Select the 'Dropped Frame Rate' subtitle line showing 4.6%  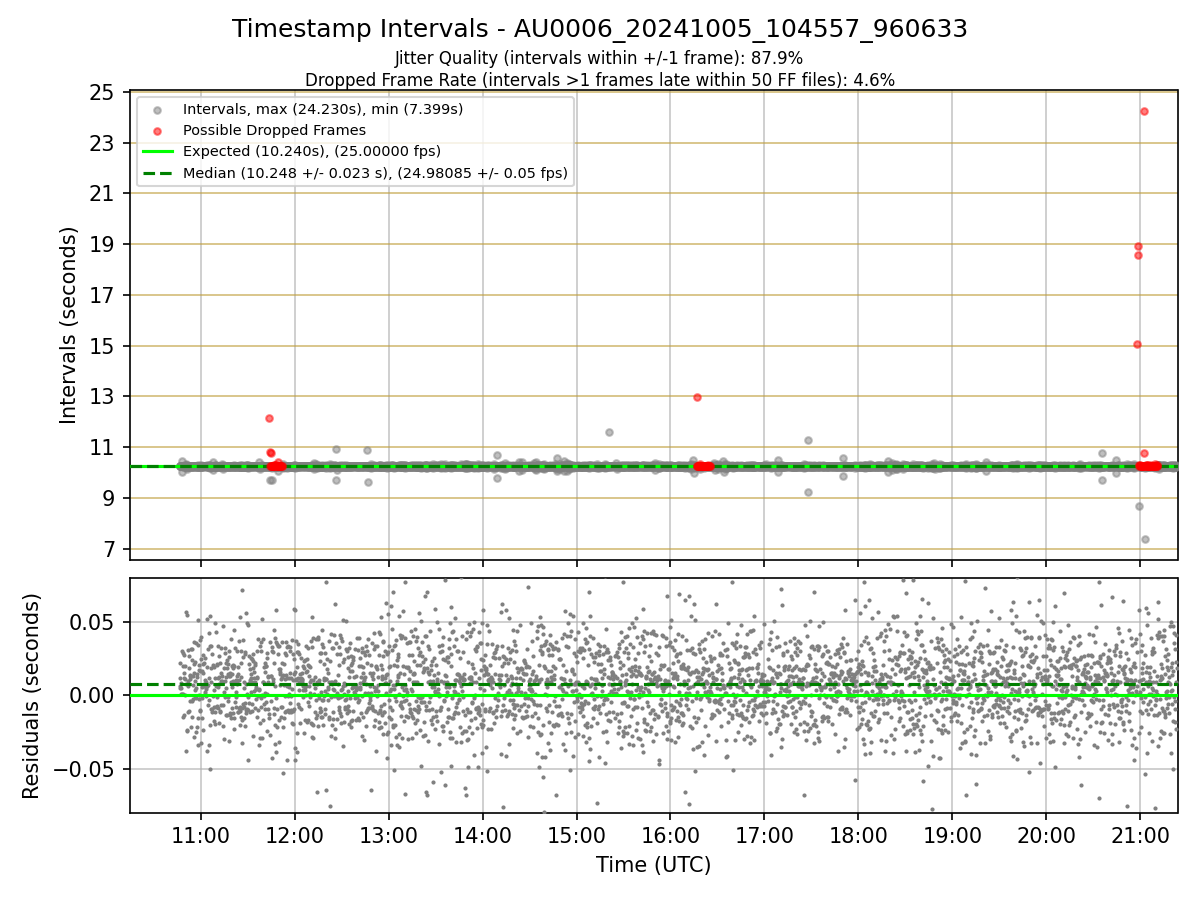[x=600, y=80]
